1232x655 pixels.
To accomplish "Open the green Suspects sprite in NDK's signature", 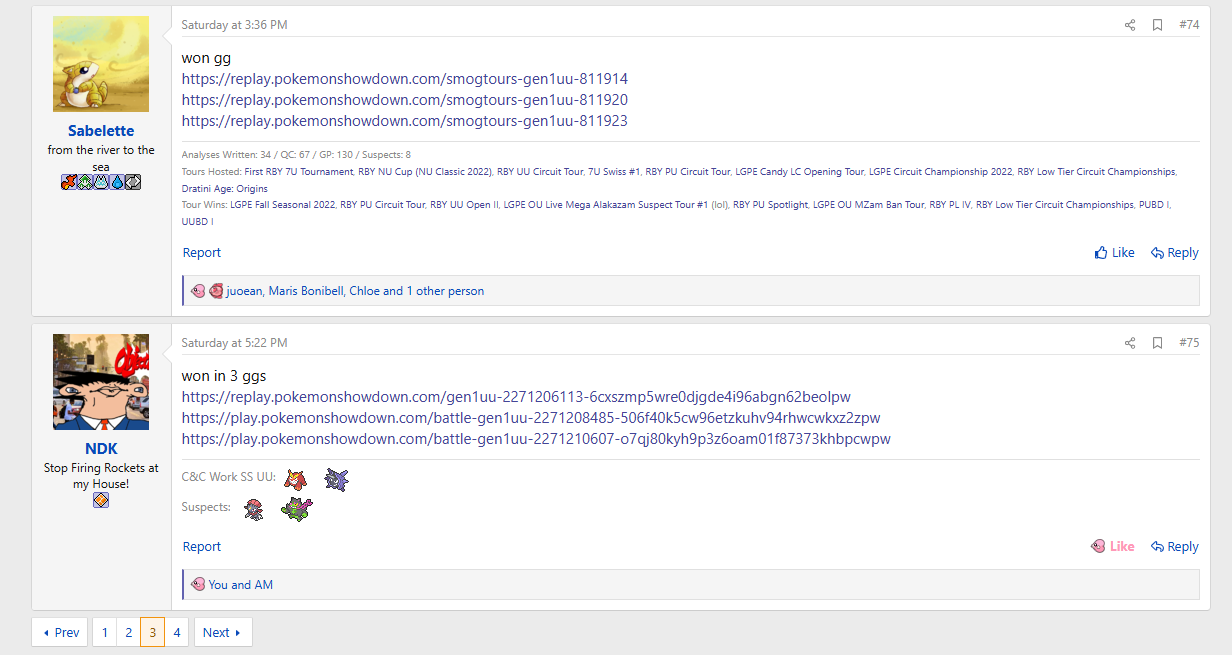I will [x=297, y=510].
